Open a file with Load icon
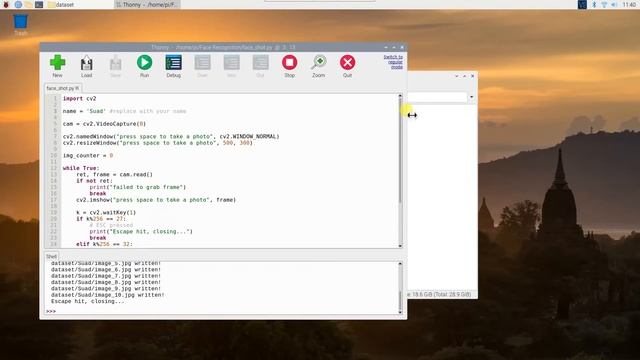This screenshot has height=360, width=640. (87, 66)
